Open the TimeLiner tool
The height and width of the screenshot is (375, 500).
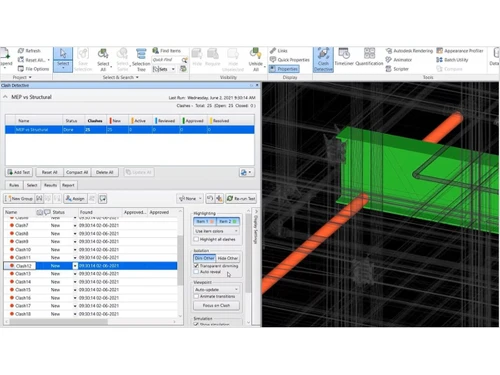point(344,57)
